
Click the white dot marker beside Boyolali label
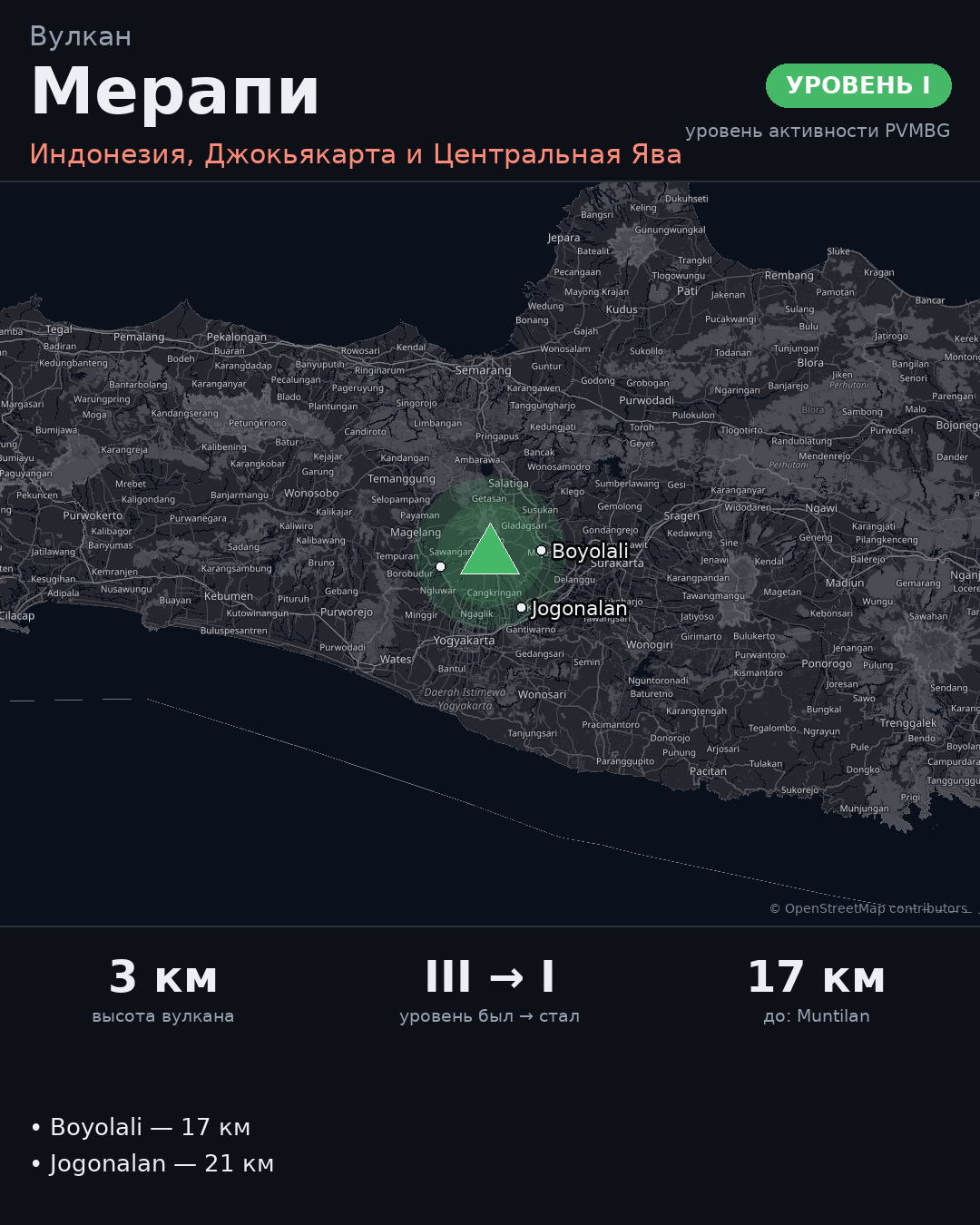coord(542,550)
